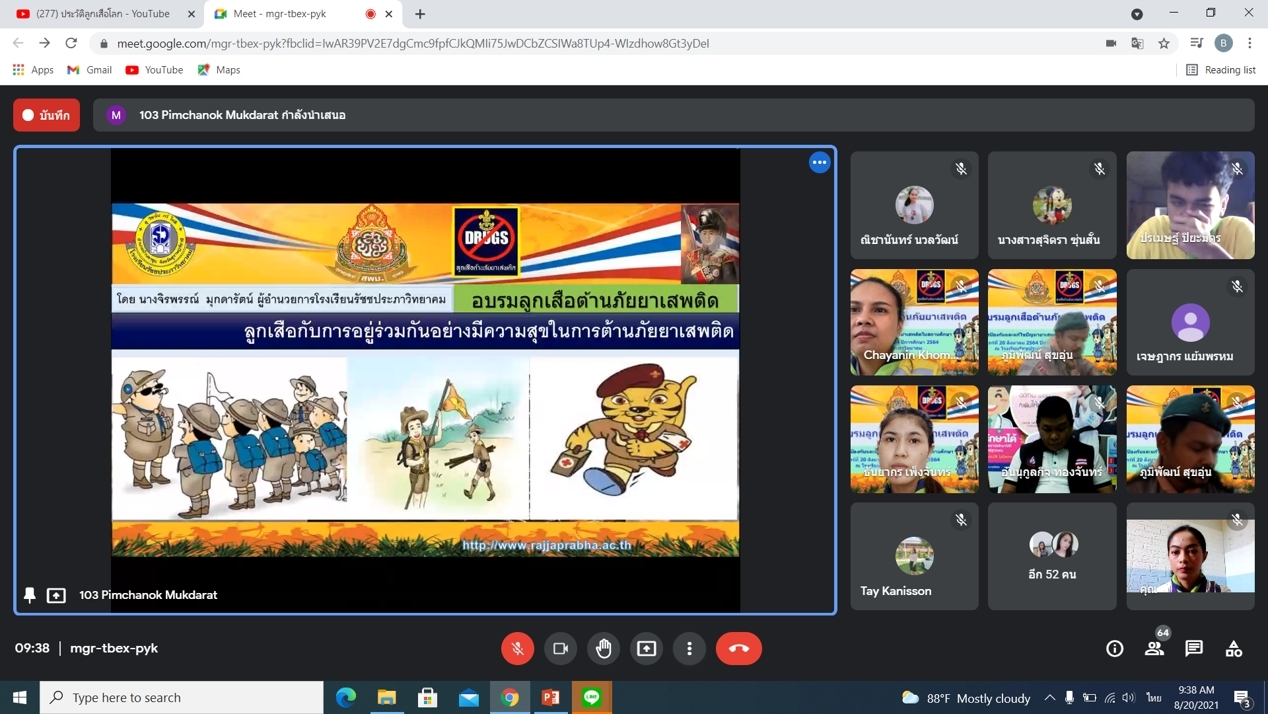Leave the call with red hang-up button
Screen dimensions: 1268x714
739,648
